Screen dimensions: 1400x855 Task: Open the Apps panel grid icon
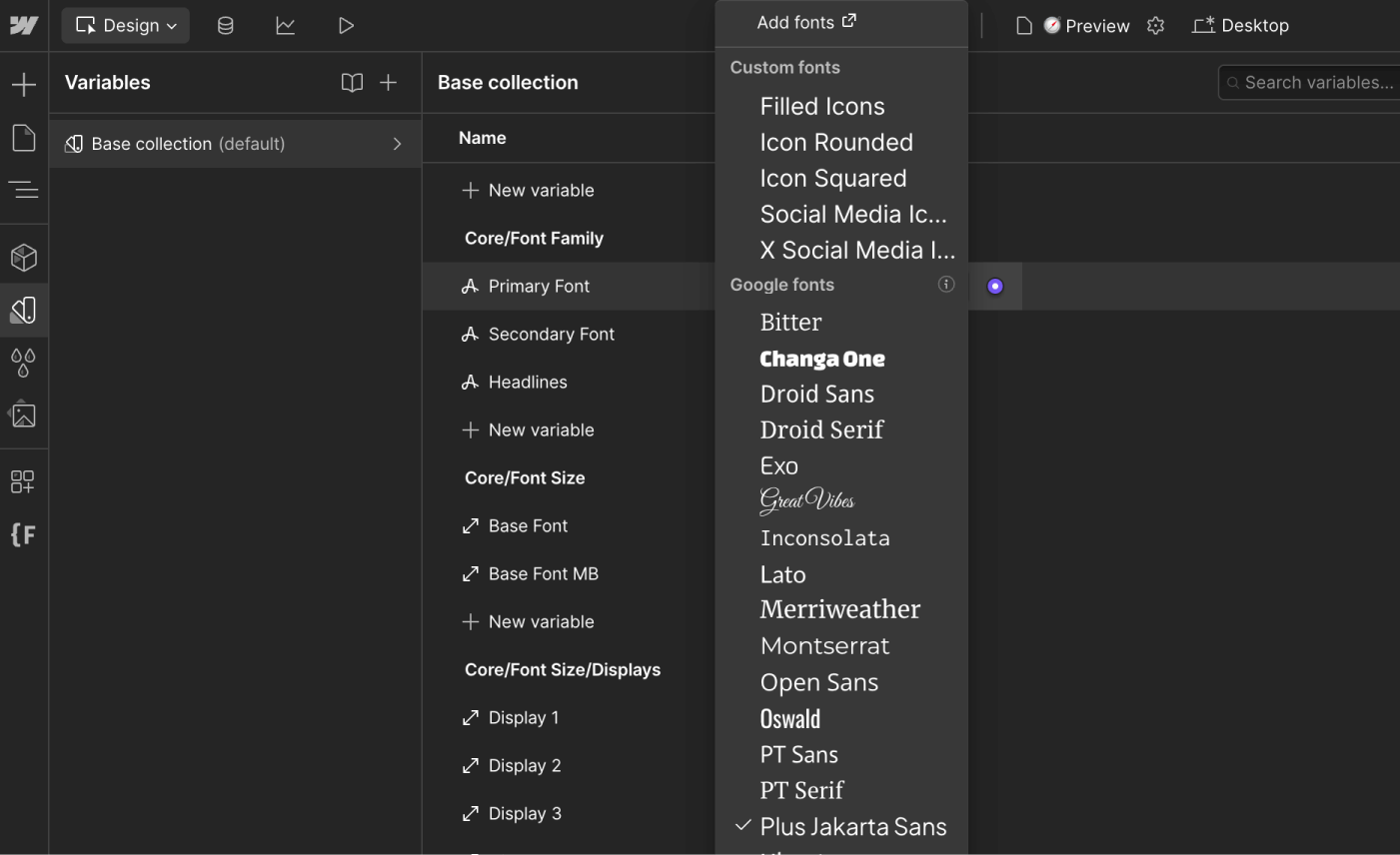click(x=24, y=481)
